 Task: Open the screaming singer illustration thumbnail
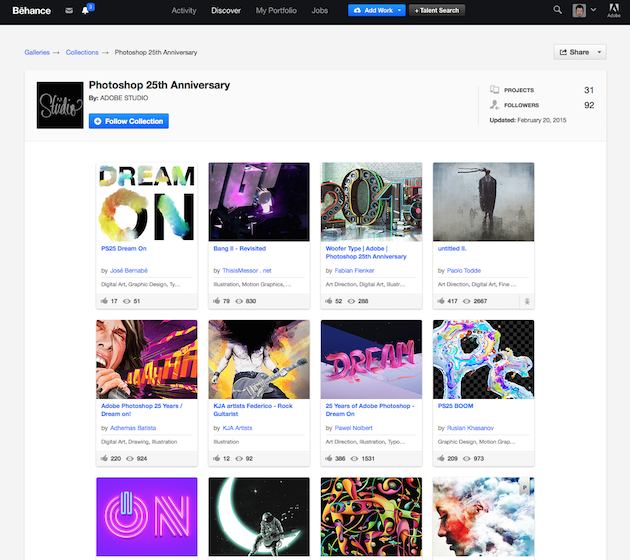147,359
